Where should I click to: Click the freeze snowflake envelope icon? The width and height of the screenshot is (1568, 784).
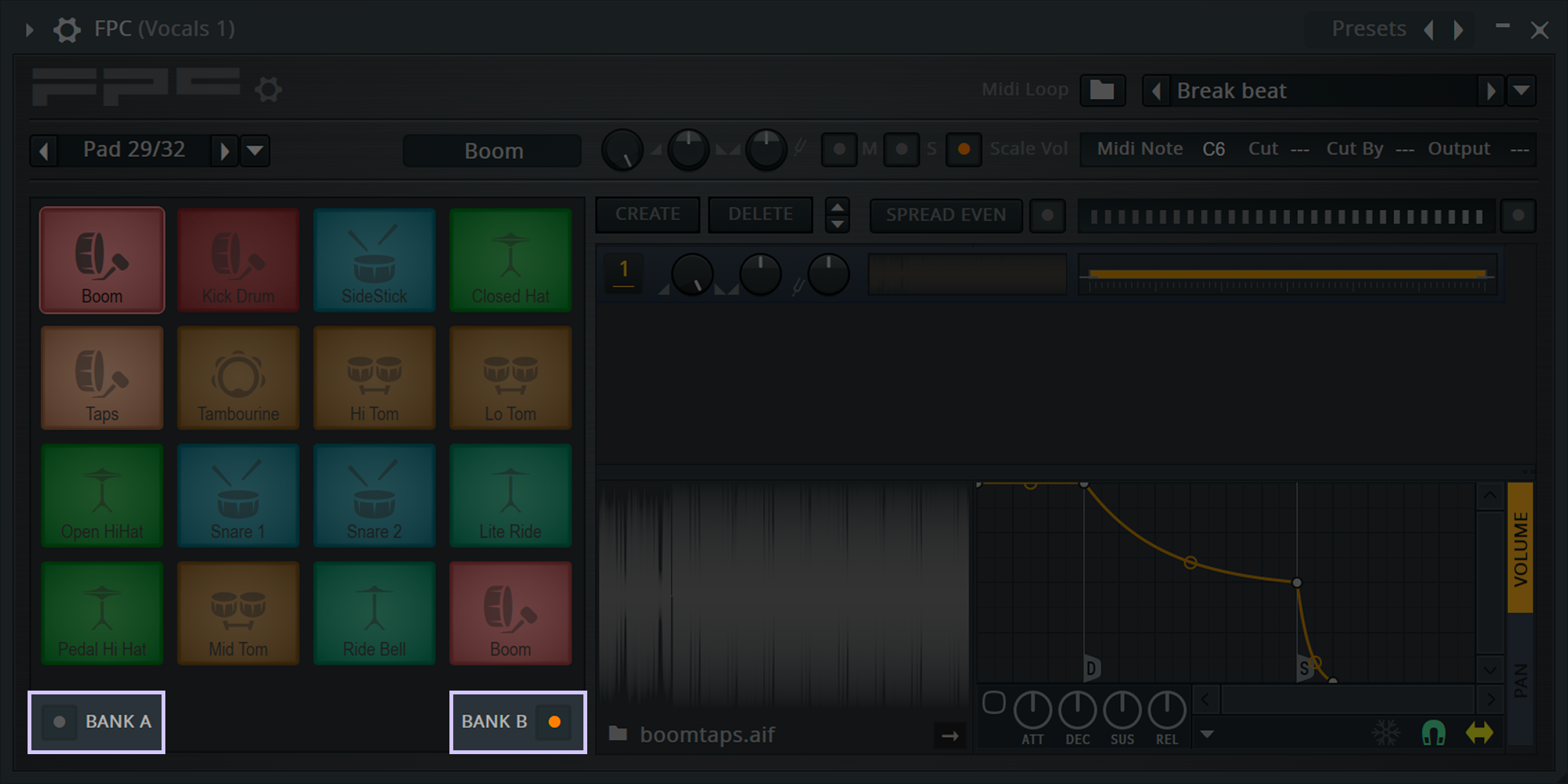[x=1386, y=733]
